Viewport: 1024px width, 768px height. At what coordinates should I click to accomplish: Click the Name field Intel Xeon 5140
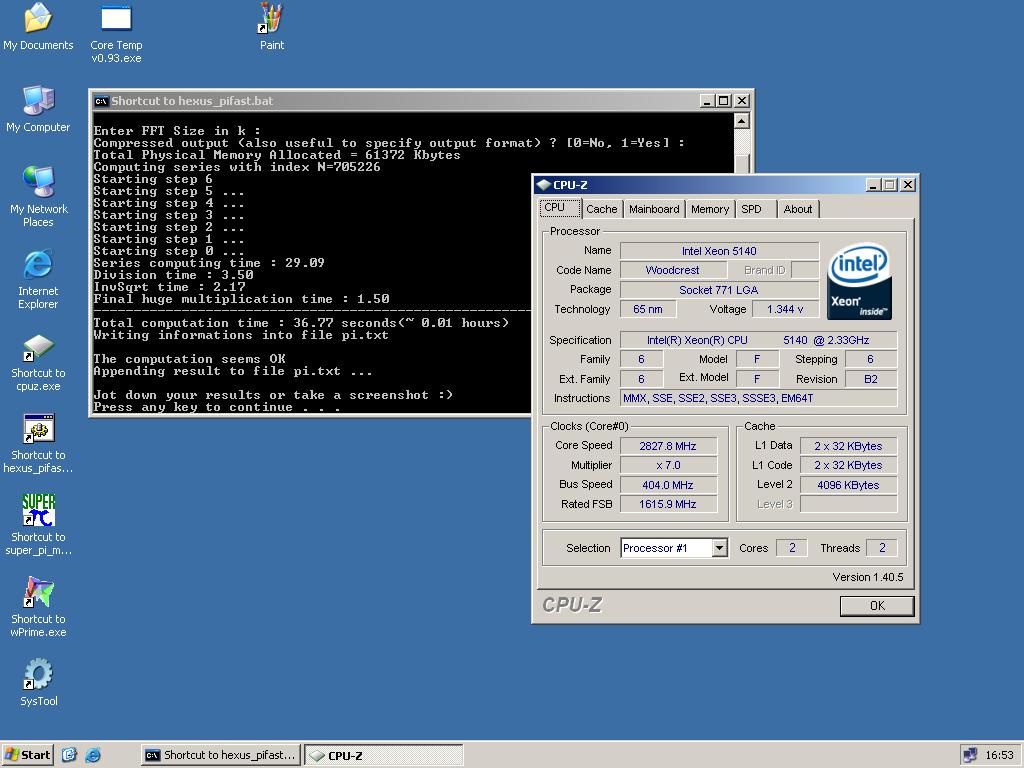coord(719,251)
